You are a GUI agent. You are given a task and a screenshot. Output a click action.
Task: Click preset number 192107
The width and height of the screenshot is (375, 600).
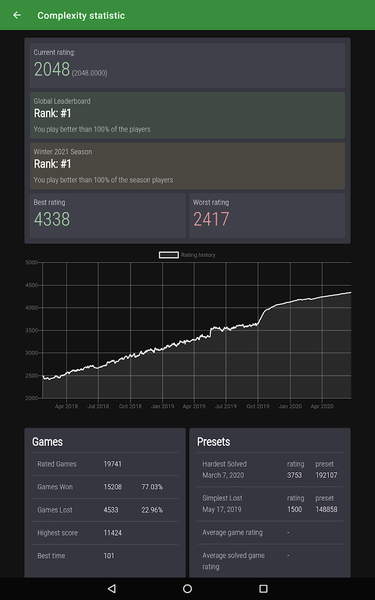point(326,475)
